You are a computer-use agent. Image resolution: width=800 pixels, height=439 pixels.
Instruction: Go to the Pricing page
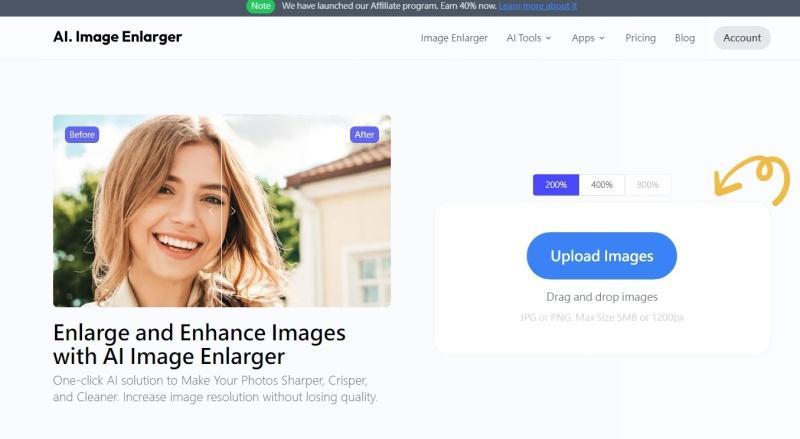(640, 38)
